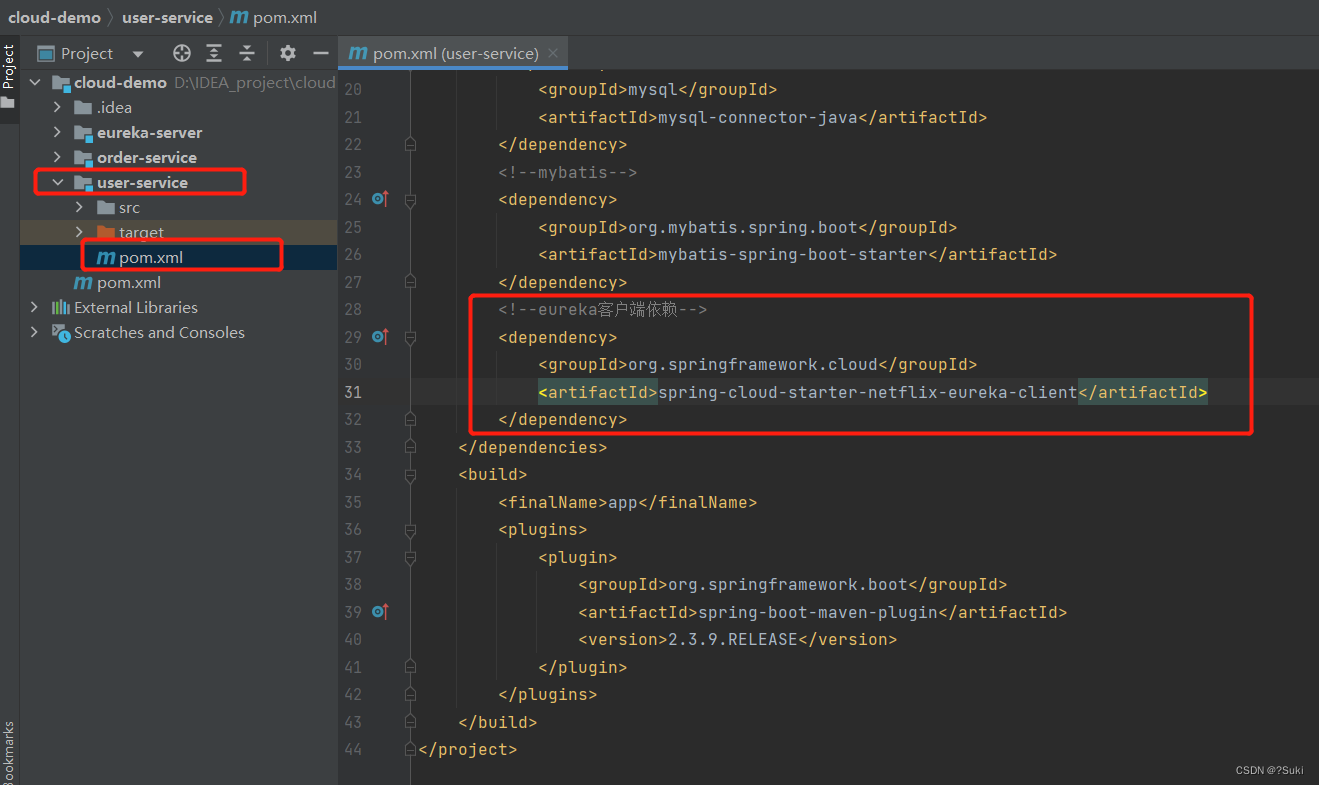Click the target folder icon
This screenshot has width=1319, height=785.
point(105,232)
